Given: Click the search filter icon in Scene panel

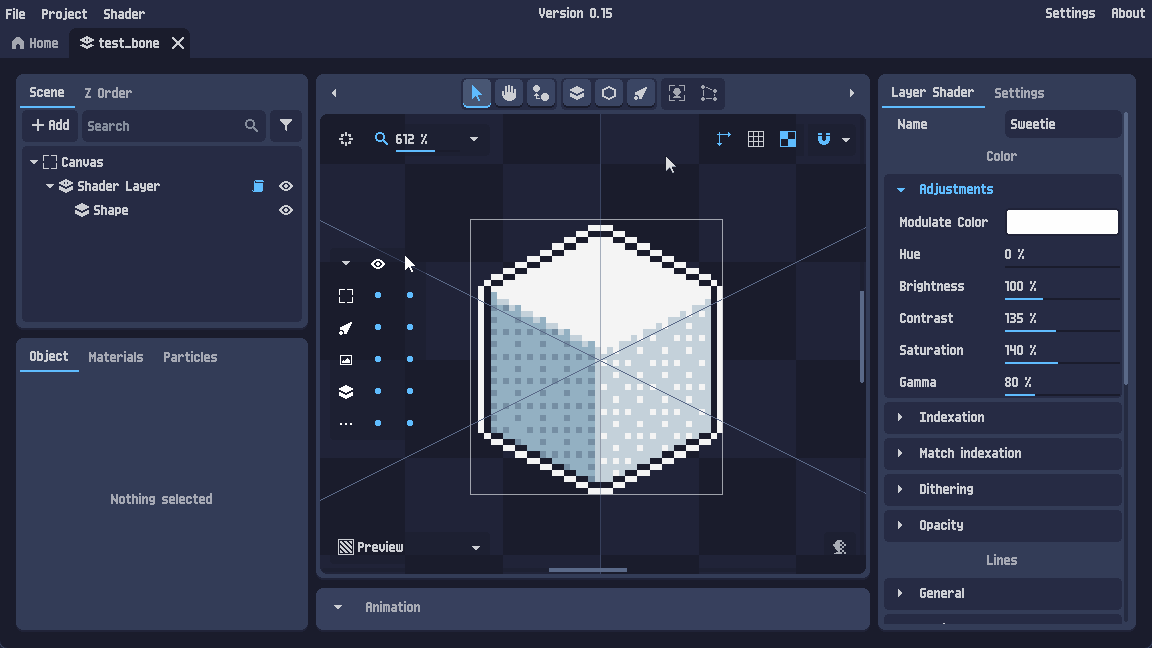Looking at the screenshot, I should [286, 126].
